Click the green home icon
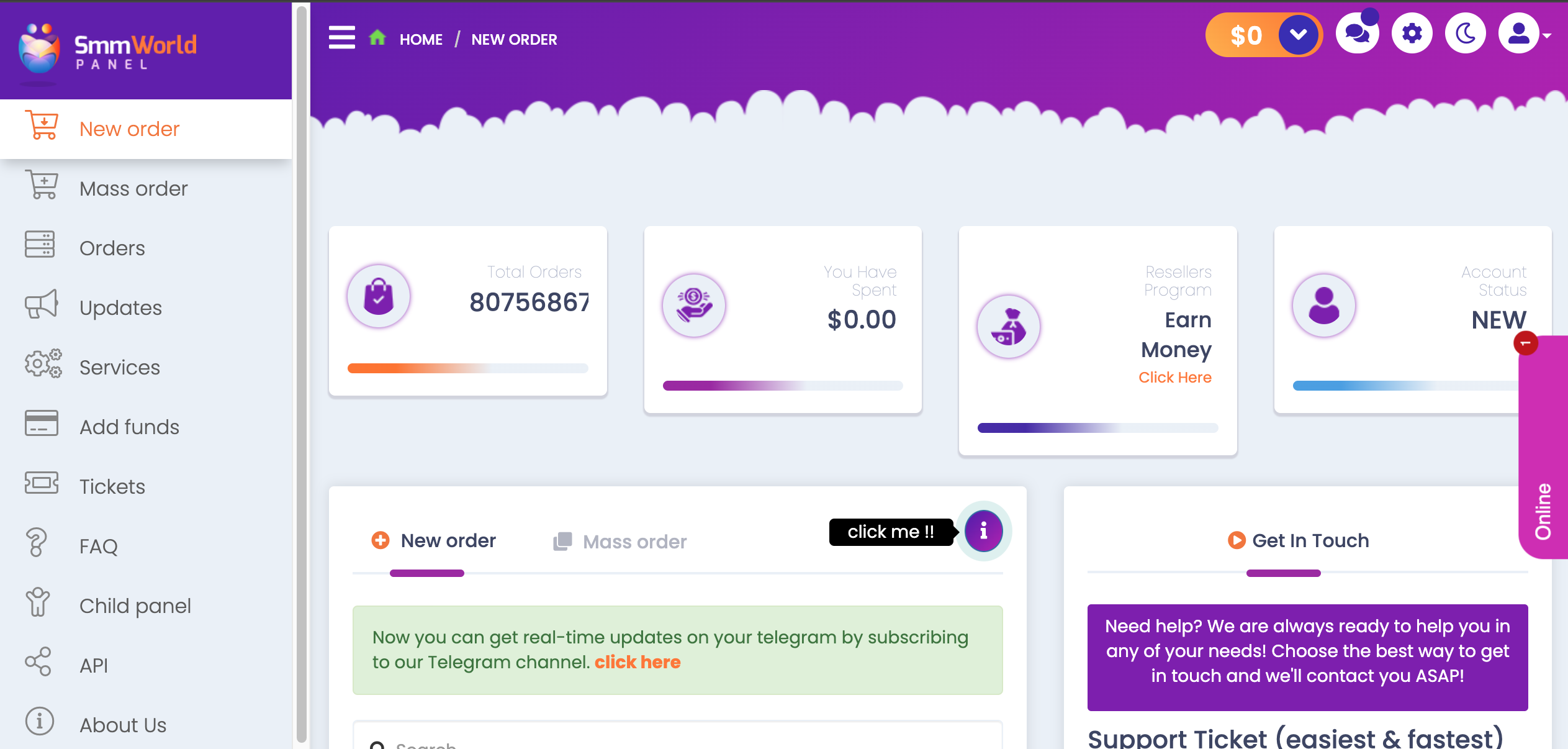This screenshot has width=1568, height=749. (377, 38)
